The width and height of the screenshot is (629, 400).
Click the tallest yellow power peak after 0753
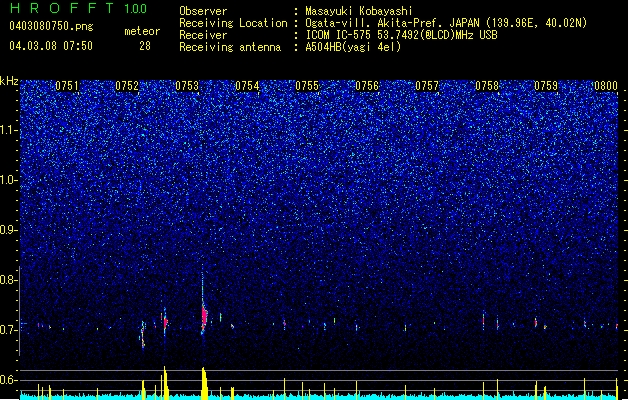pyautogui.click(x=204, y=383)
